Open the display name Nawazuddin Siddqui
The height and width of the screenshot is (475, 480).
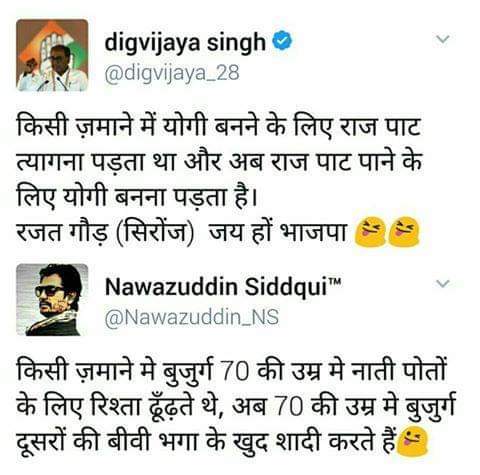[216, 287]
